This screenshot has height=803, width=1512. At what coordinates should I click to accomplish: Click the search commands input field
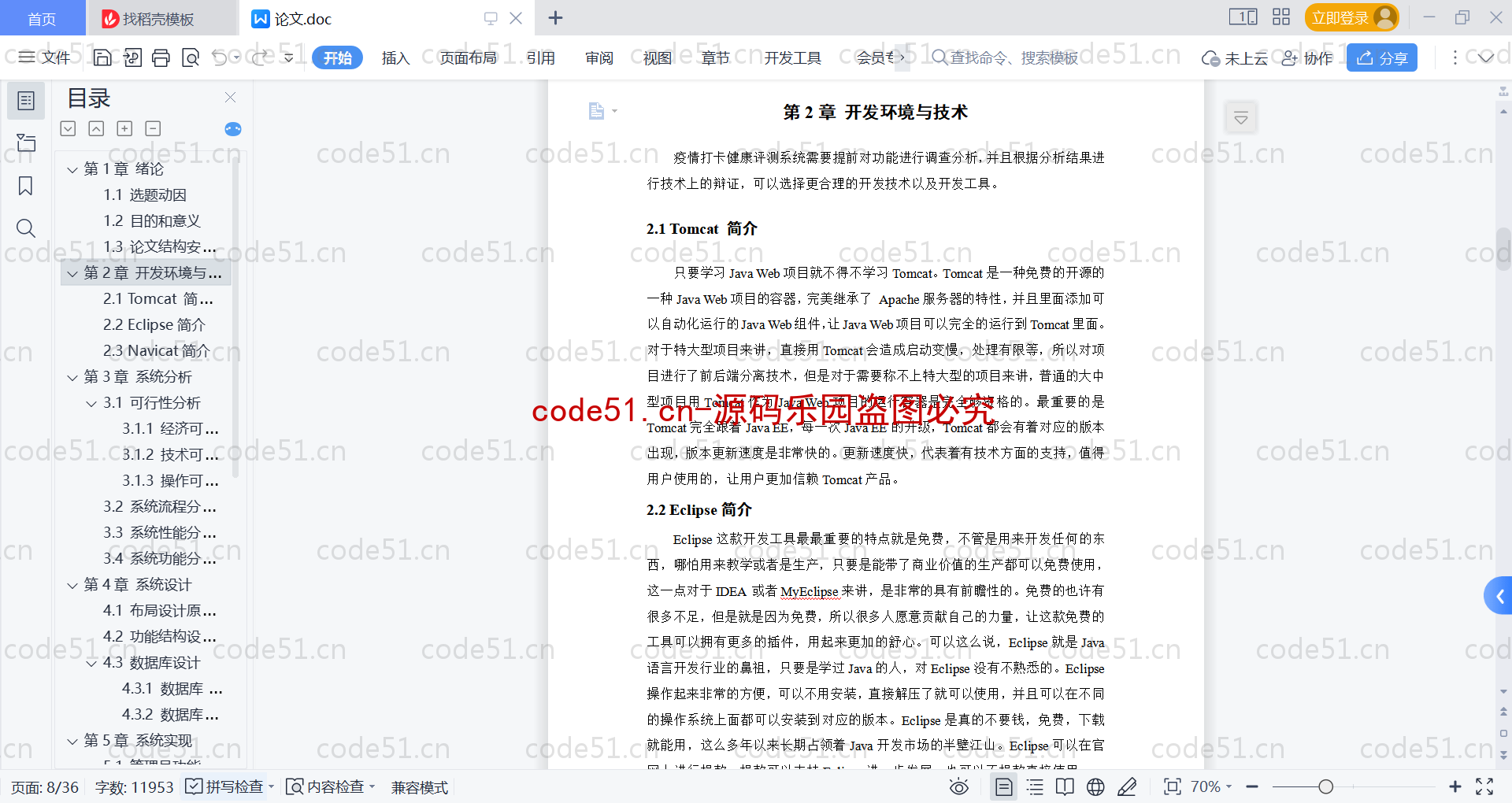tap(1014, 57)
